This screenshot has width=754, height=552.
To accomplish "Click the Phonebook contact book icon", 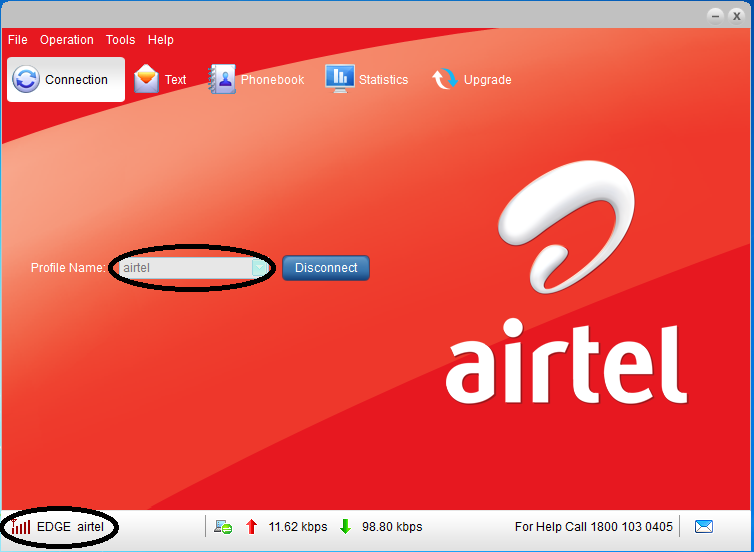I will point(222,79).
